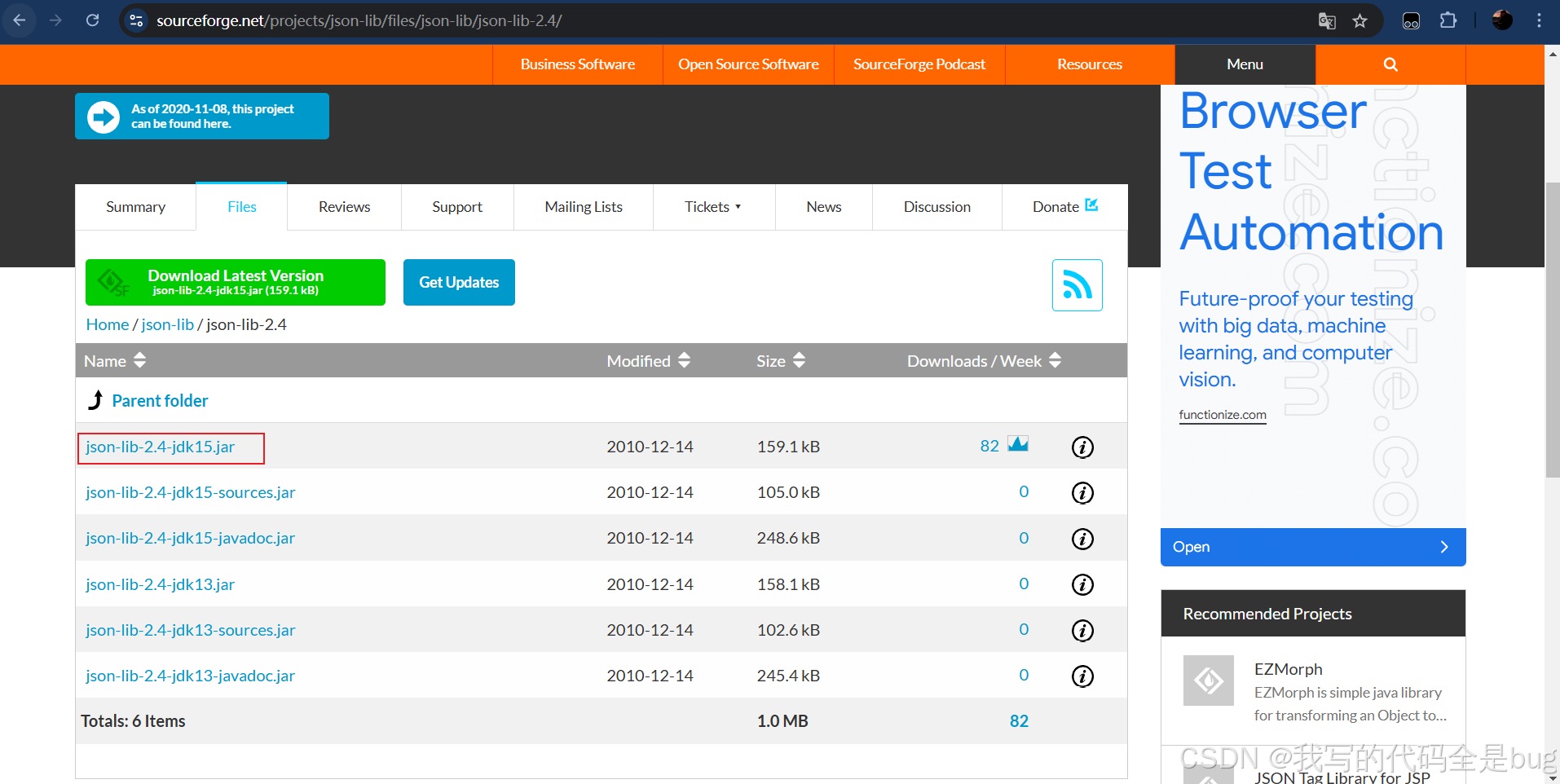Click the EZMorph project logo

pyautogui.click(x=1209, y=680)
